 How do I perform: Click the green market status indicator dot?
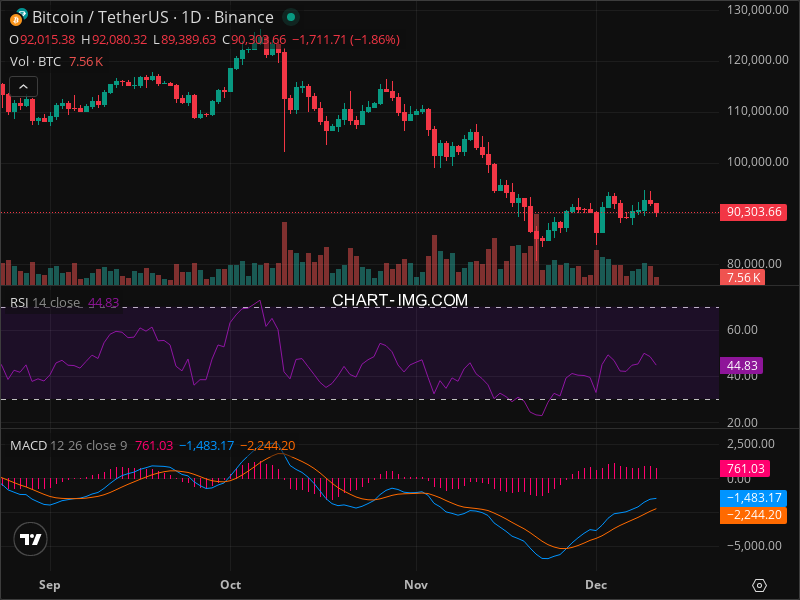290,17
